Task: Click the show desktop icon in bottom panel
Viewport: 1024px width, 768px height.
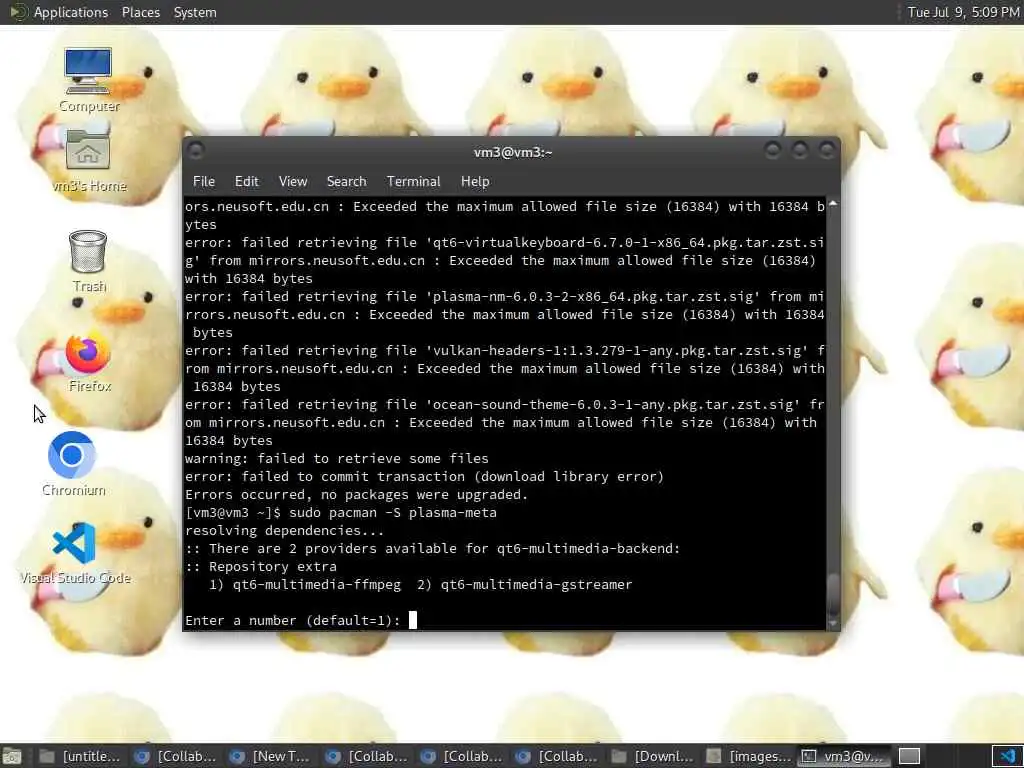Action: [11, 756]
